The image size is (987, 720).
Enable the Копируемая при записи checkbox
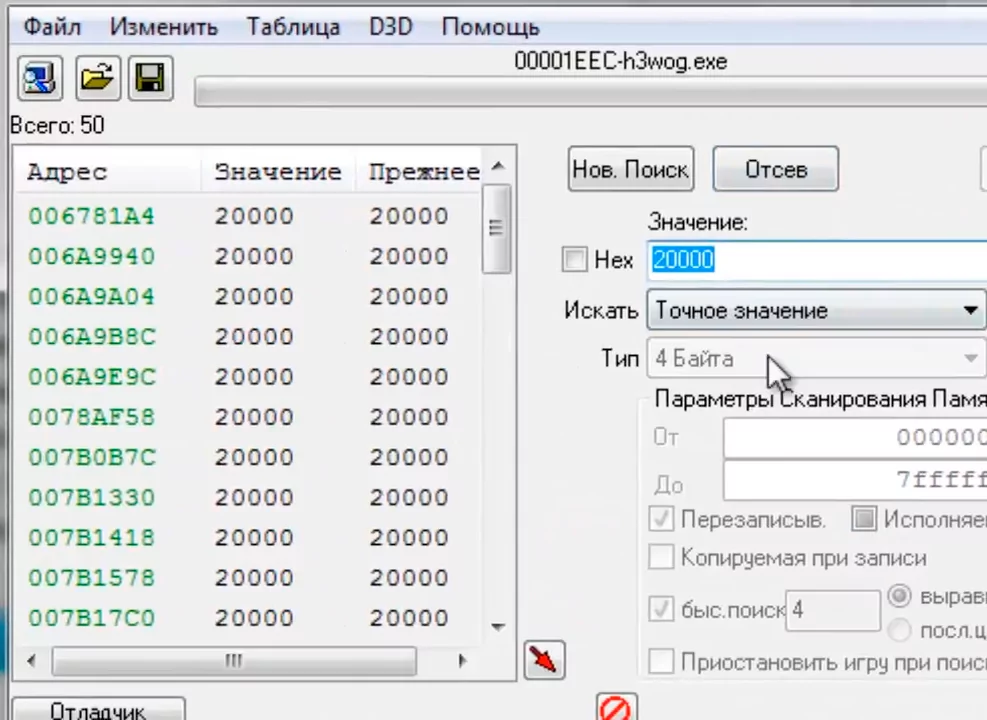pyautogui.click(x=661, y=558)
